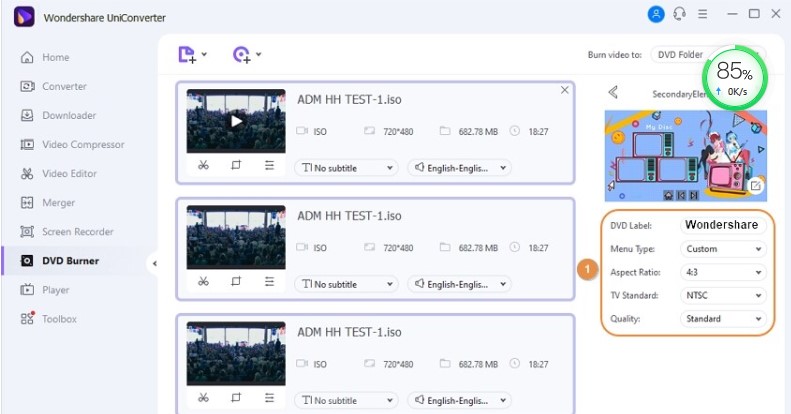The height and width of the screenshot is (414, 791).
Task: Open third video's English audio track dropdown
Action: click(x=460, y=400)
